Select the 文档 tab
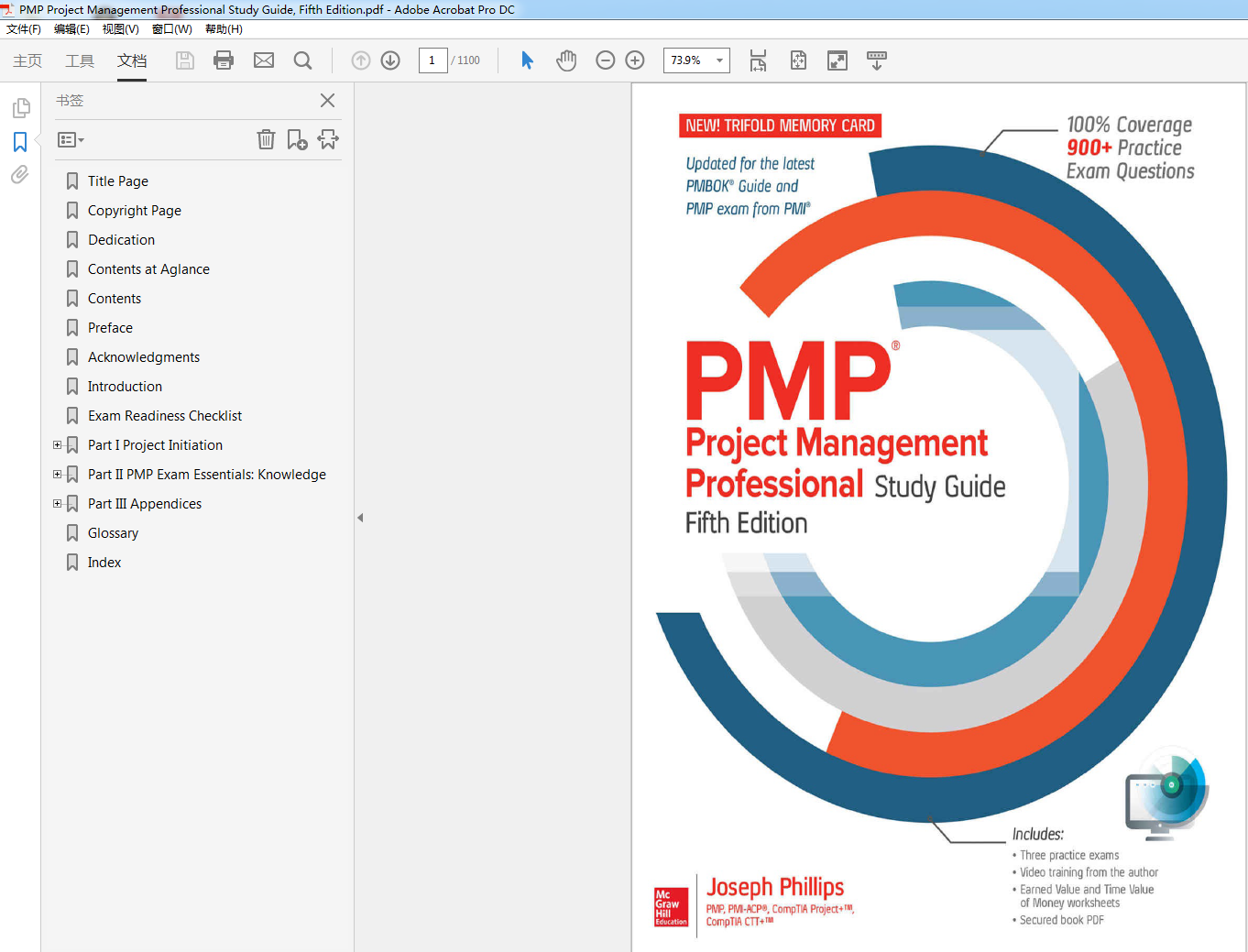This screenshot has height=952, width=1248. pos(132,60)
